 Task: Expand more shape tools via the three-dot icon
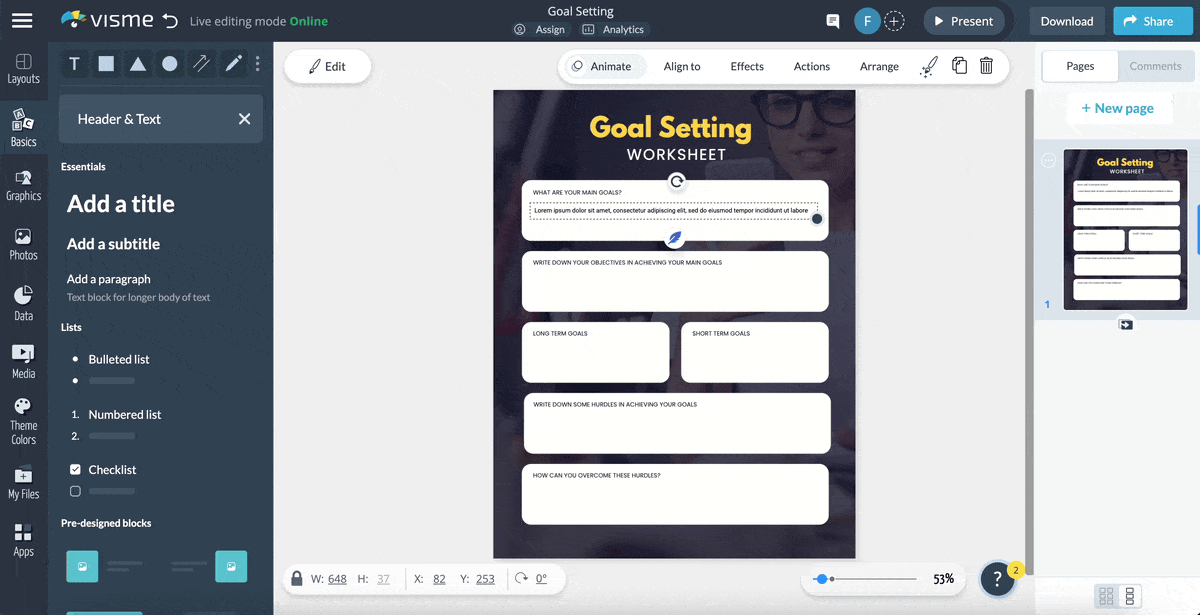[258, 63]
